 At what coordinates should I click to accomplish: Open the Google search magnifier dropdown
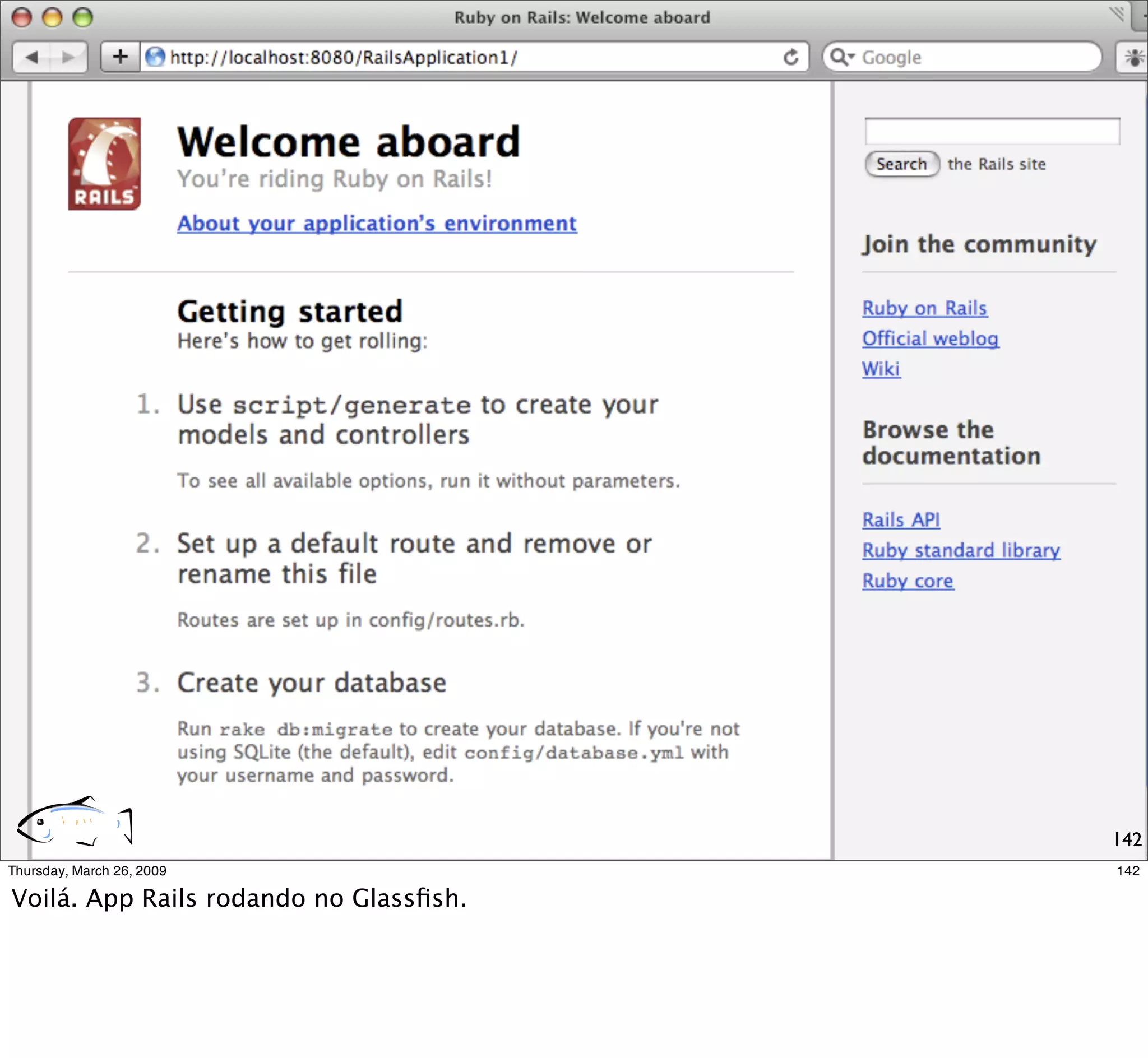pyautogui.click(x=842, y=57)
